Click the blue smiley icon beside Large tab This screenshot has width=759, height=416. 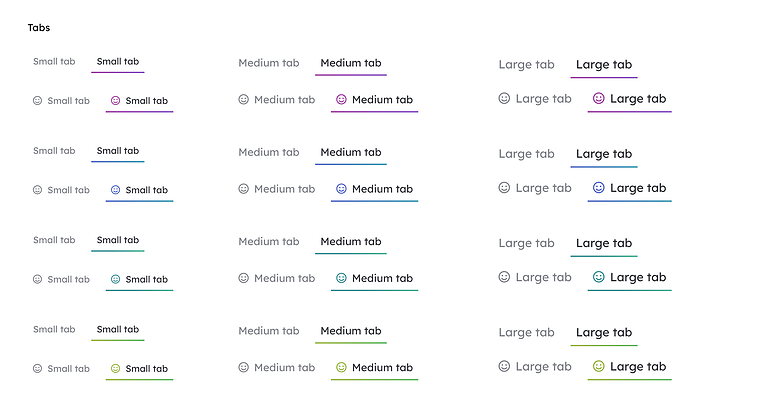pyautogui.click(x=599, y=188)
